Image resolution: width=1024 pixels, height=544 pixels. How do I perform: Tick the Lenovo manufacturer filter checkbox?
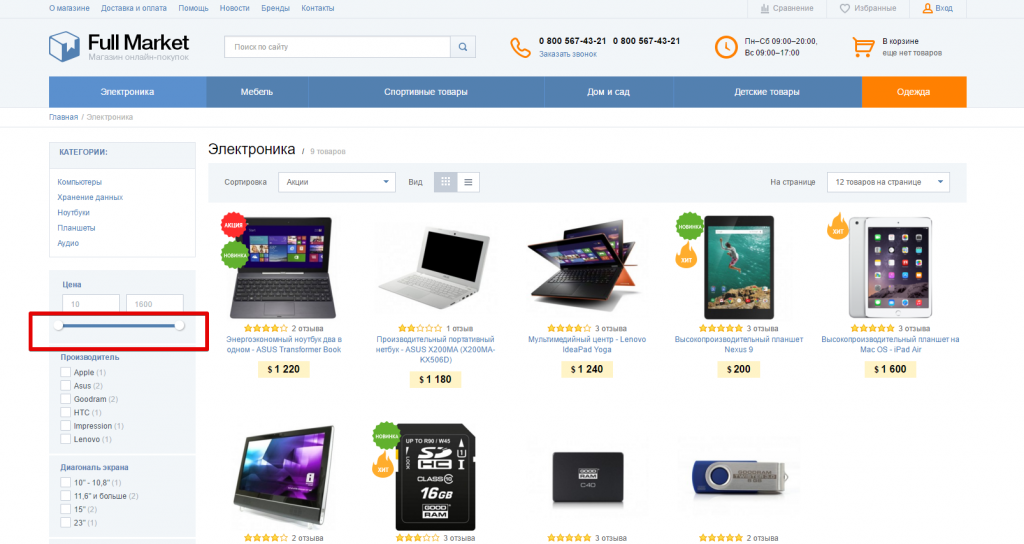(x=65, y=439)
